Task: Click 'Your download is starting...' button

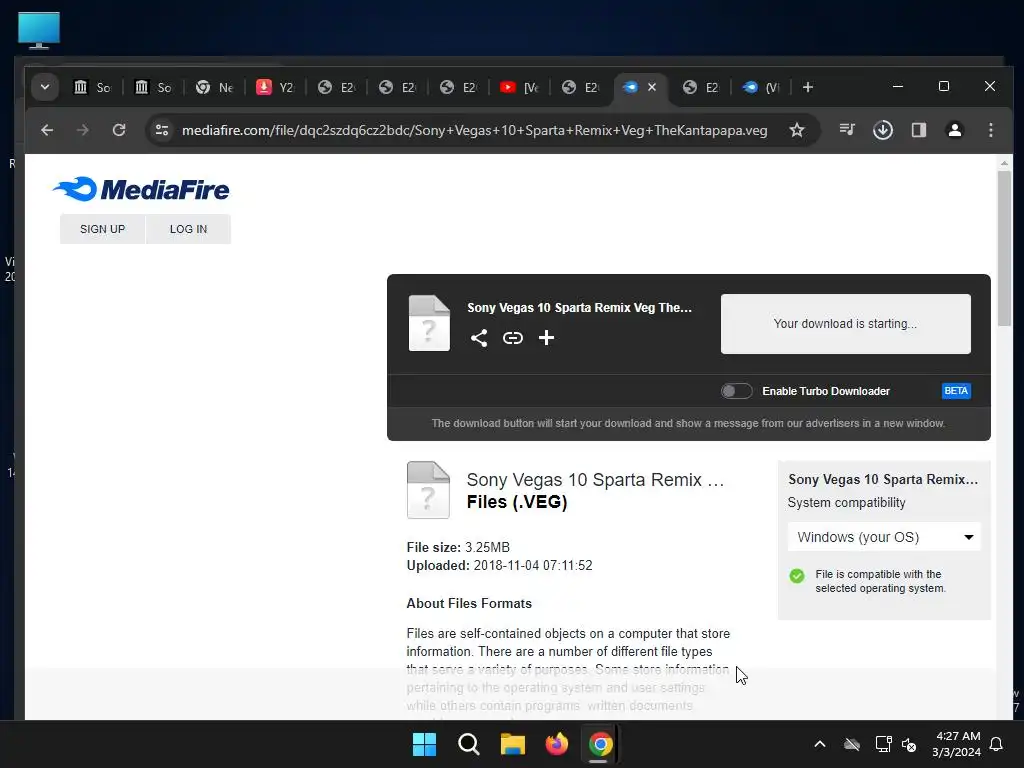Action: point(845,324)
